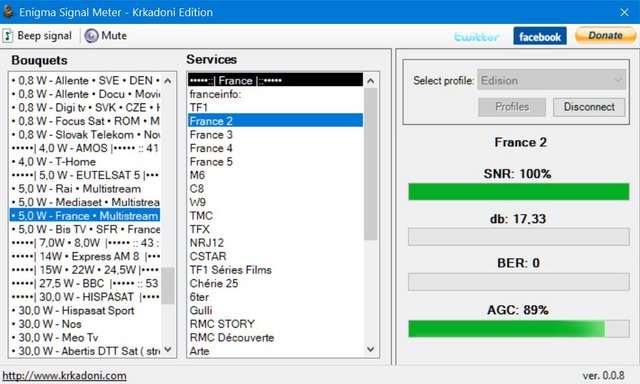Select the TMC service

276,215
